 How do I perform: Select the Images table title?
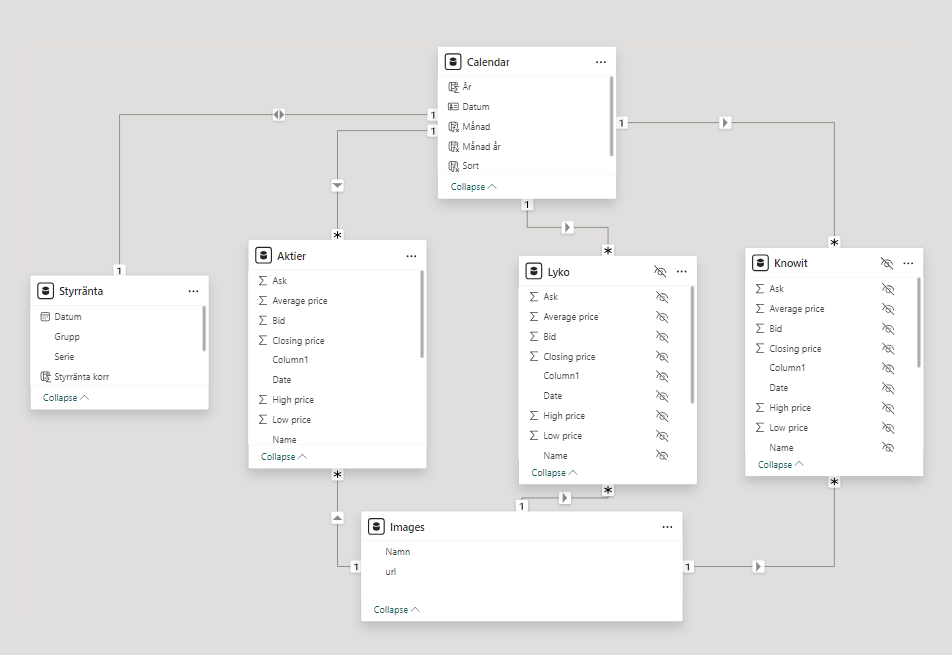pyautogui.click(x=407, y=527)
